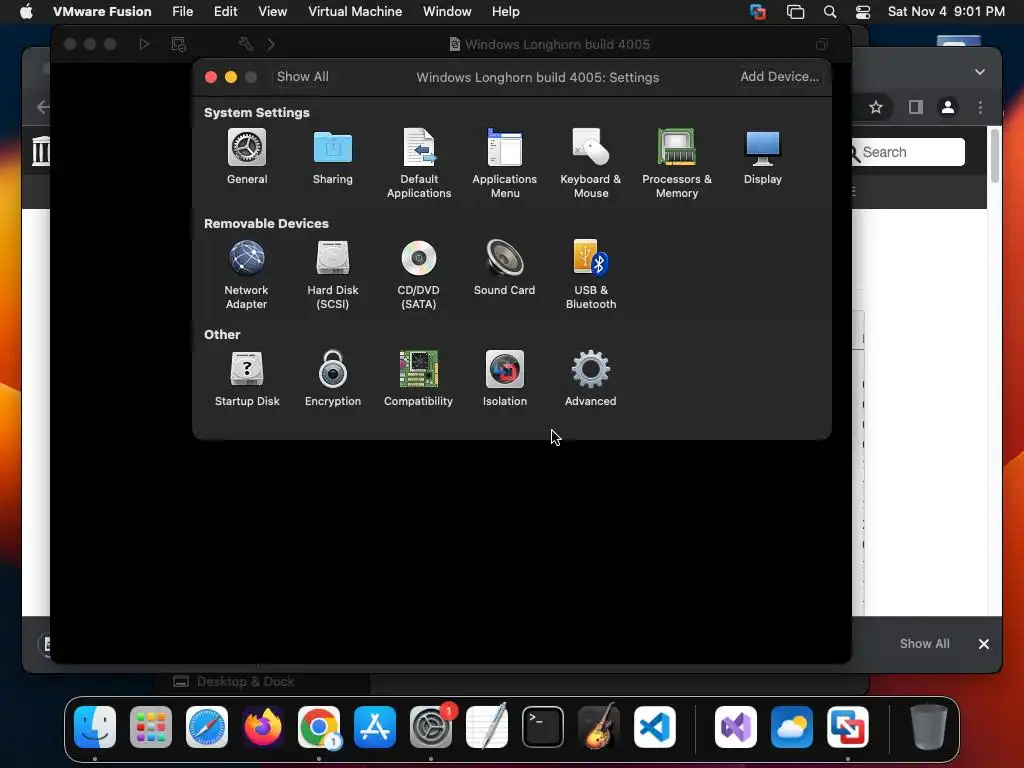
Task: Open App Store from the Dock
Action: 375,727
